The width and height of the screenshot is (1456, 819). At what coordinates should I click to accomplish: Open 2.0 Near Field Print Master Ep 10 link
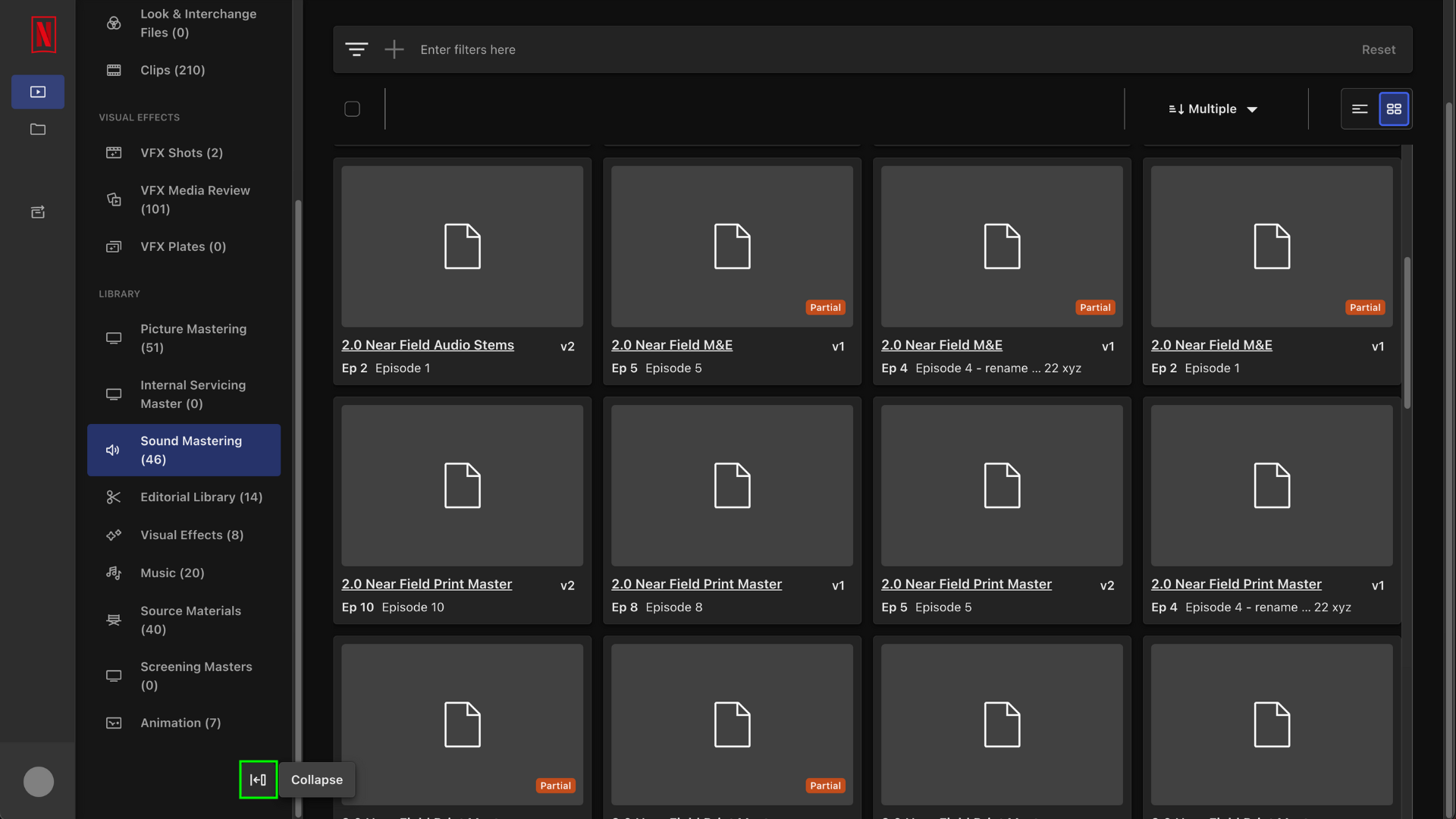click(427, 585)
